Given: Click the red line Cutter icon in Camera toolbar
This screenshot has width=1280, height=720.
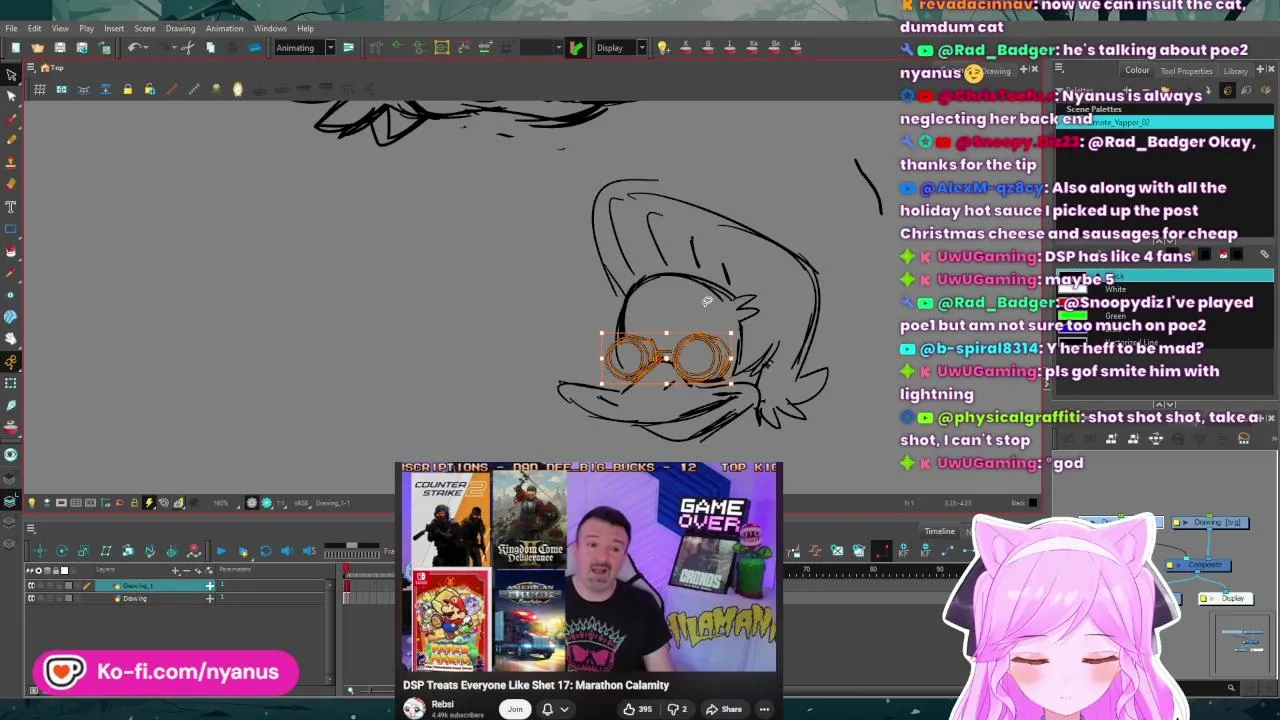Looking at the screenshot, I should point(172,90).
